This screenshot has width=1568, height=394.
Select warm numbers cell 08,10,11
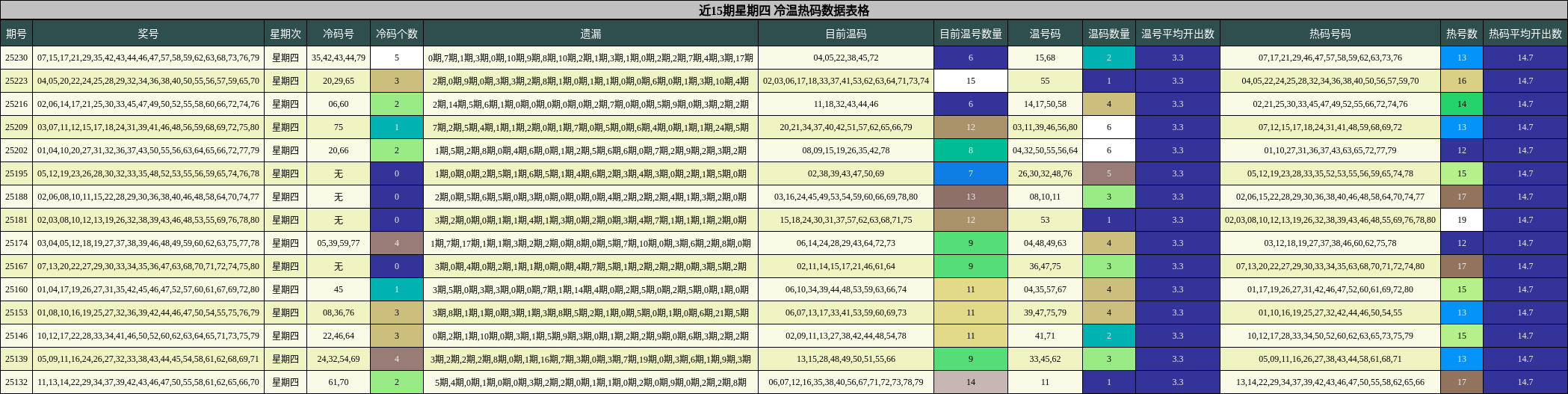coord(1045,197)
